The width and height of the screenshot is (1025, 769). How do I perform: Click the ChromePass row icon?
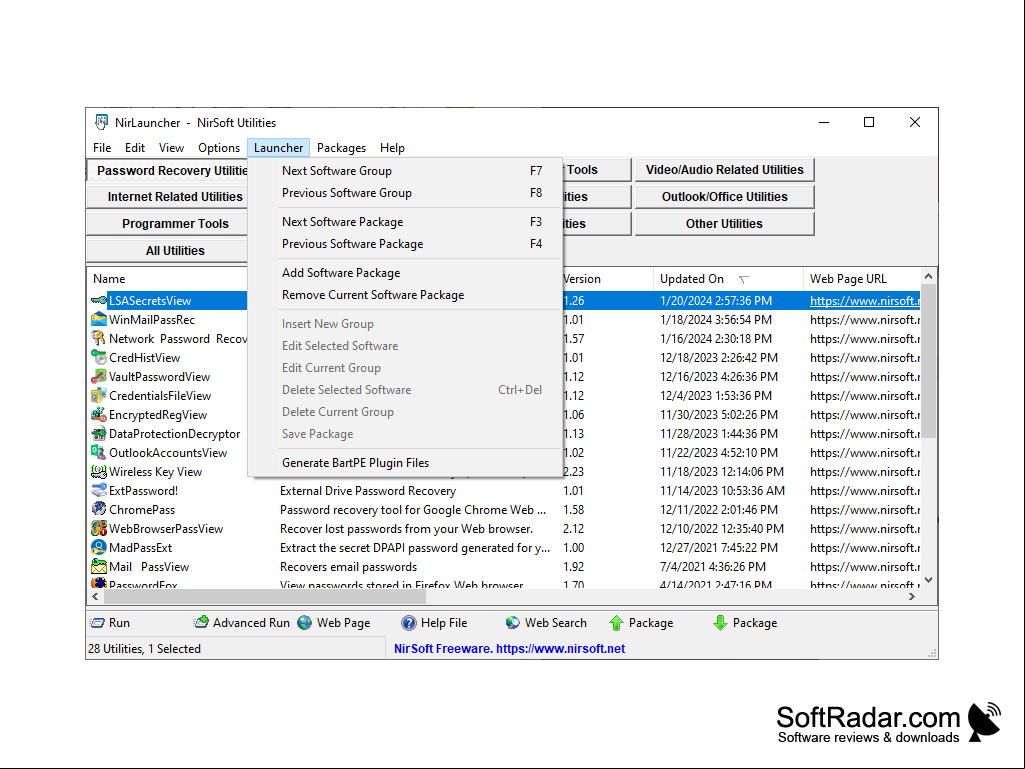[x=99, y=509]
